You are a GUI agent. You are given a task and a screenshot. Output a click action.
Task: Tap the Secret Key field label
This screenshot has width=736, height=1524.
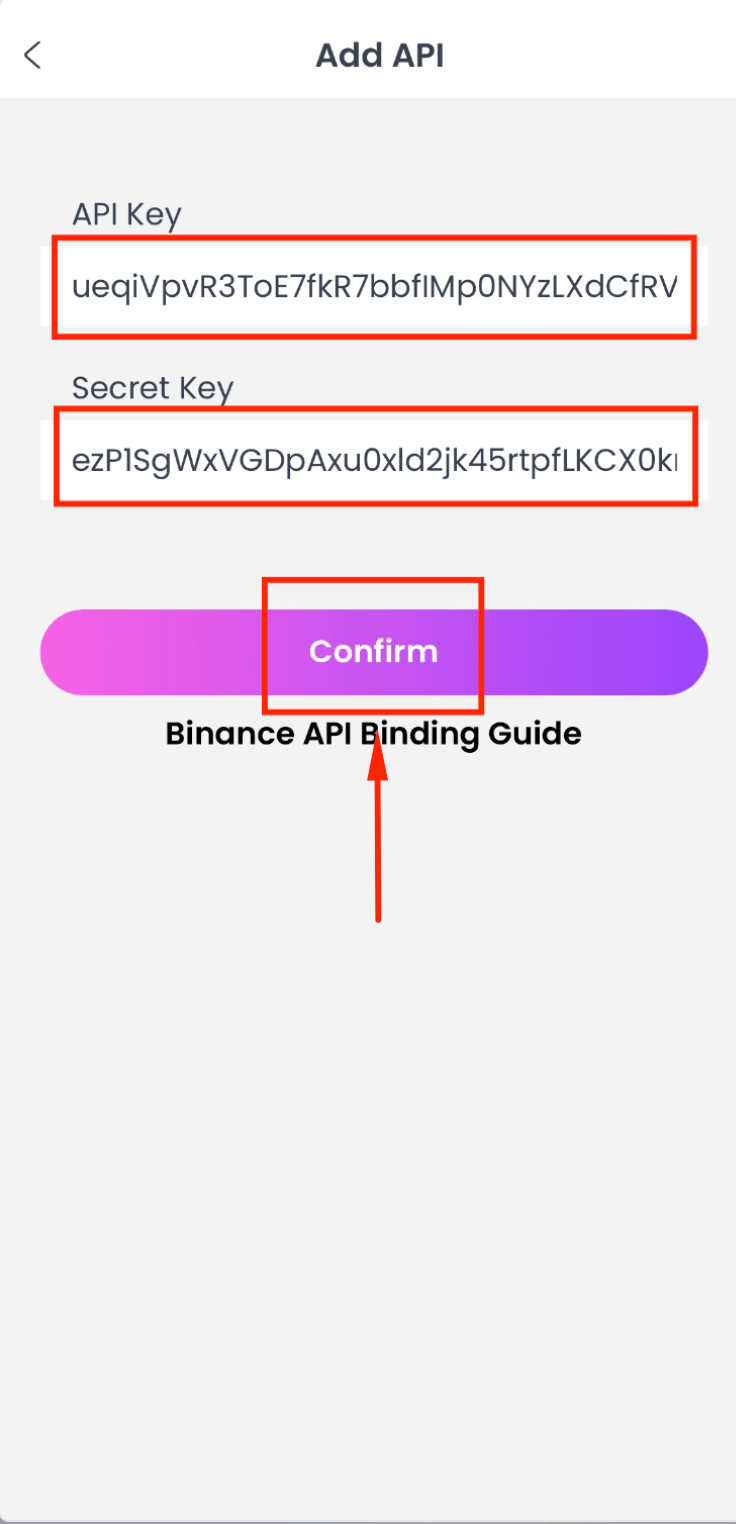(153, 388)
